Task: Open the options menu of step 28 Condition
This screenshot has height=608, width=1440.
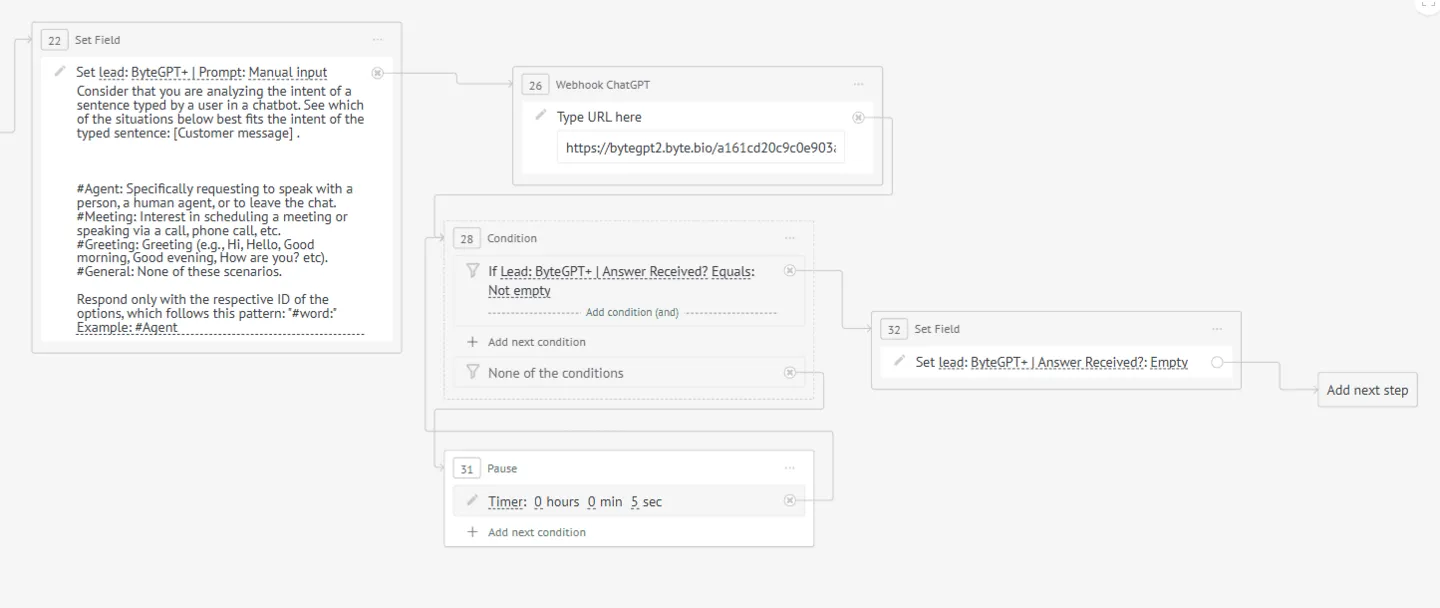Action: click(x=790, y=238)
